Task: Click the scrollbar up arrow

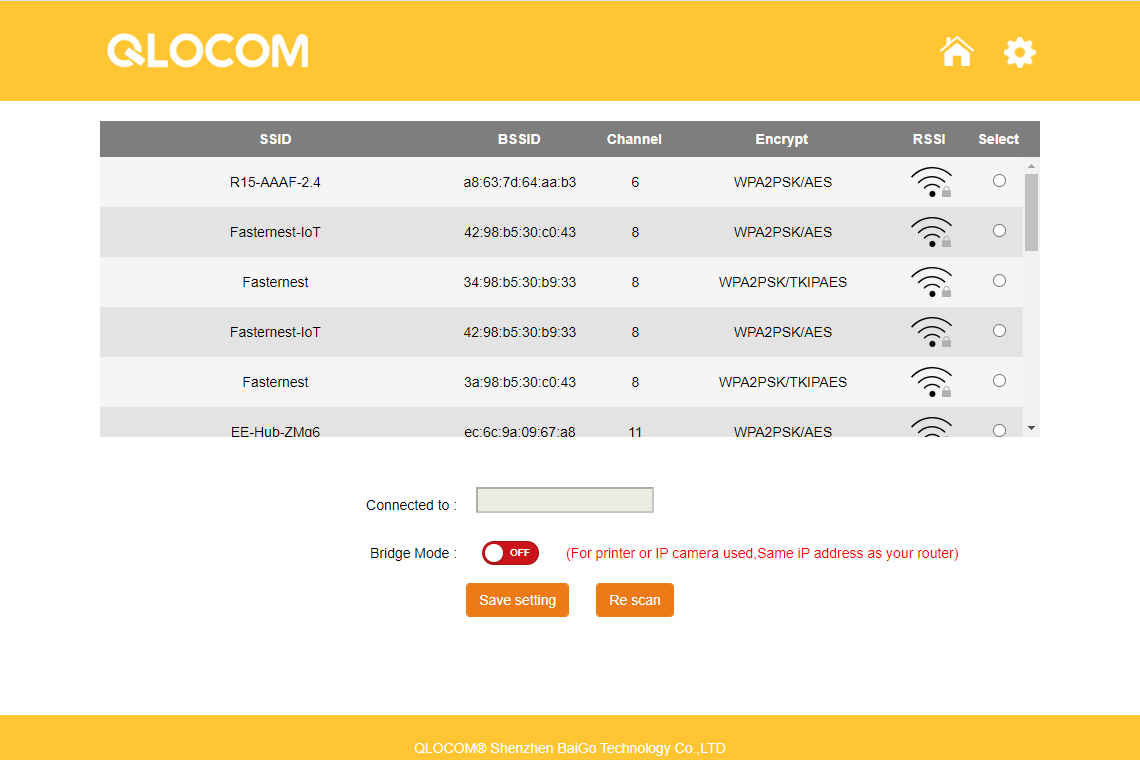Action: point(1031,167)
